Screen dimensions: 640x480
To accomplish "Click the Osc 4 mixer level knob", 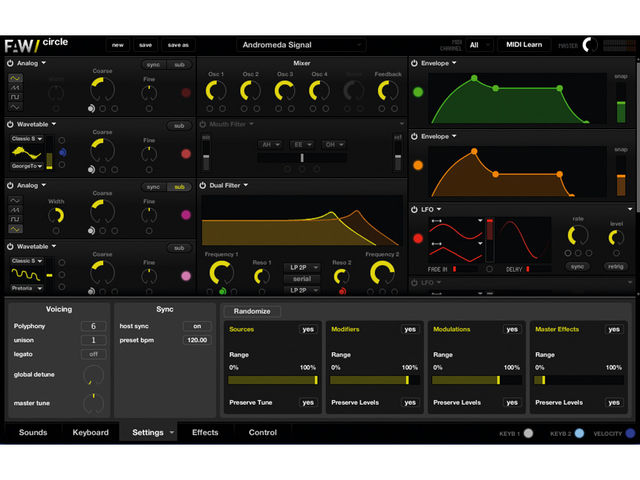I will (x=319, y=91).
